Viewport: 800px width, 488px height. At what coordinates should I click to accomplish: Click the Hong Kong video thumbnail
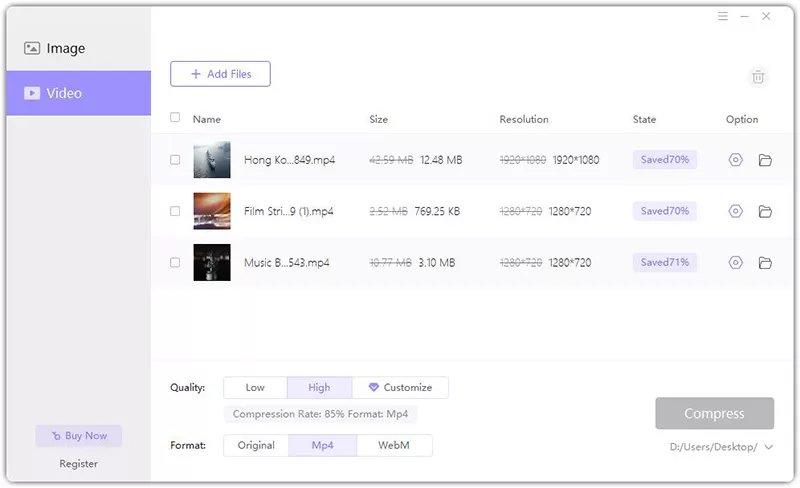(x=212, y=160)
